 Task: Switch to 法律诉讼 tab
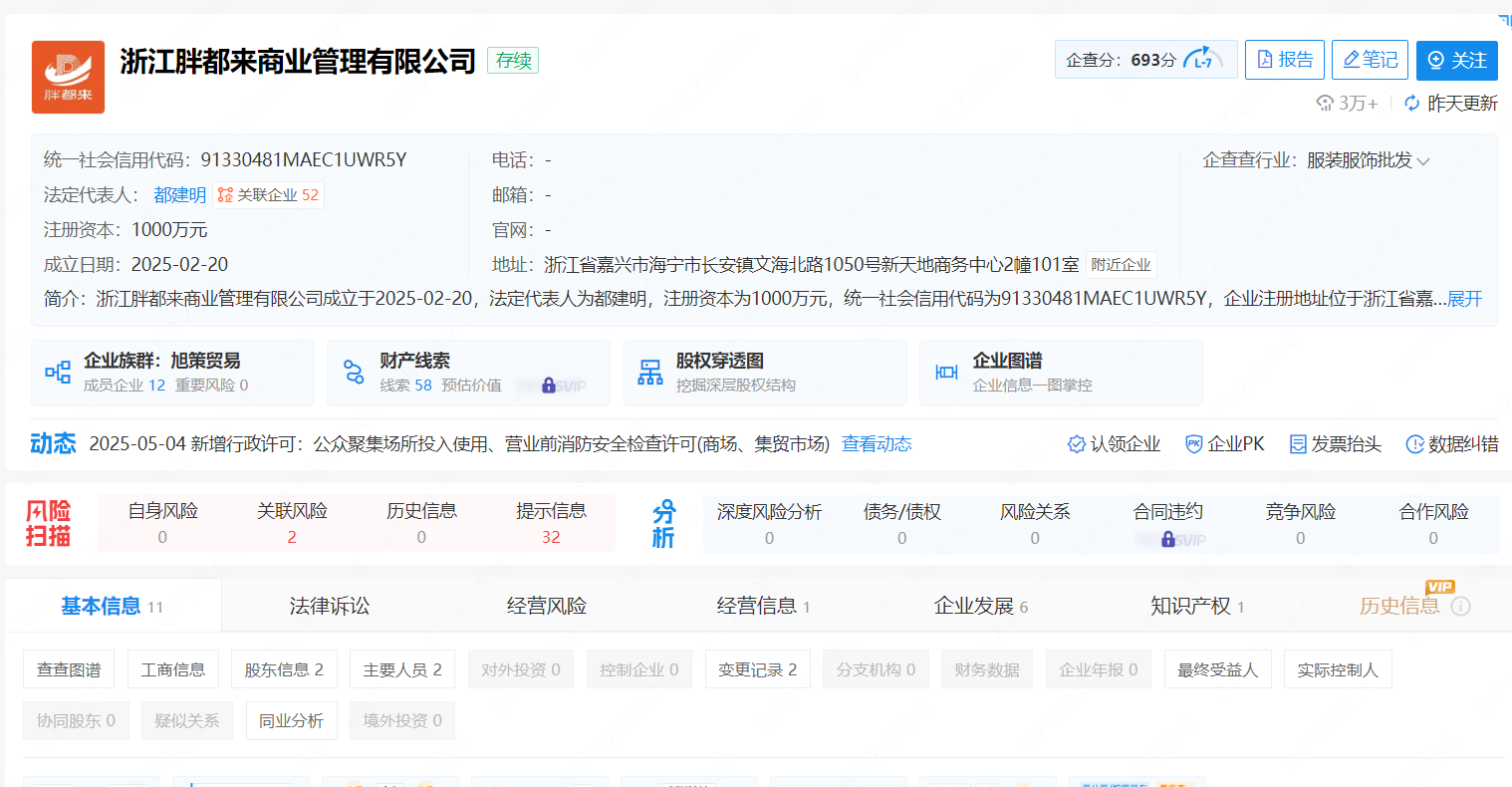pos(330,606)
